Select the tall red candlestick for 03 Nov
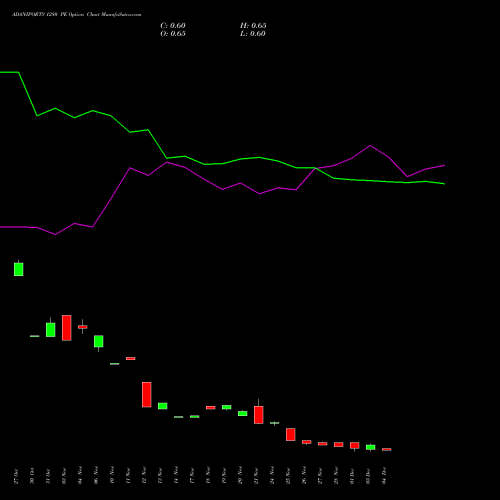 [x=67, y=328]
